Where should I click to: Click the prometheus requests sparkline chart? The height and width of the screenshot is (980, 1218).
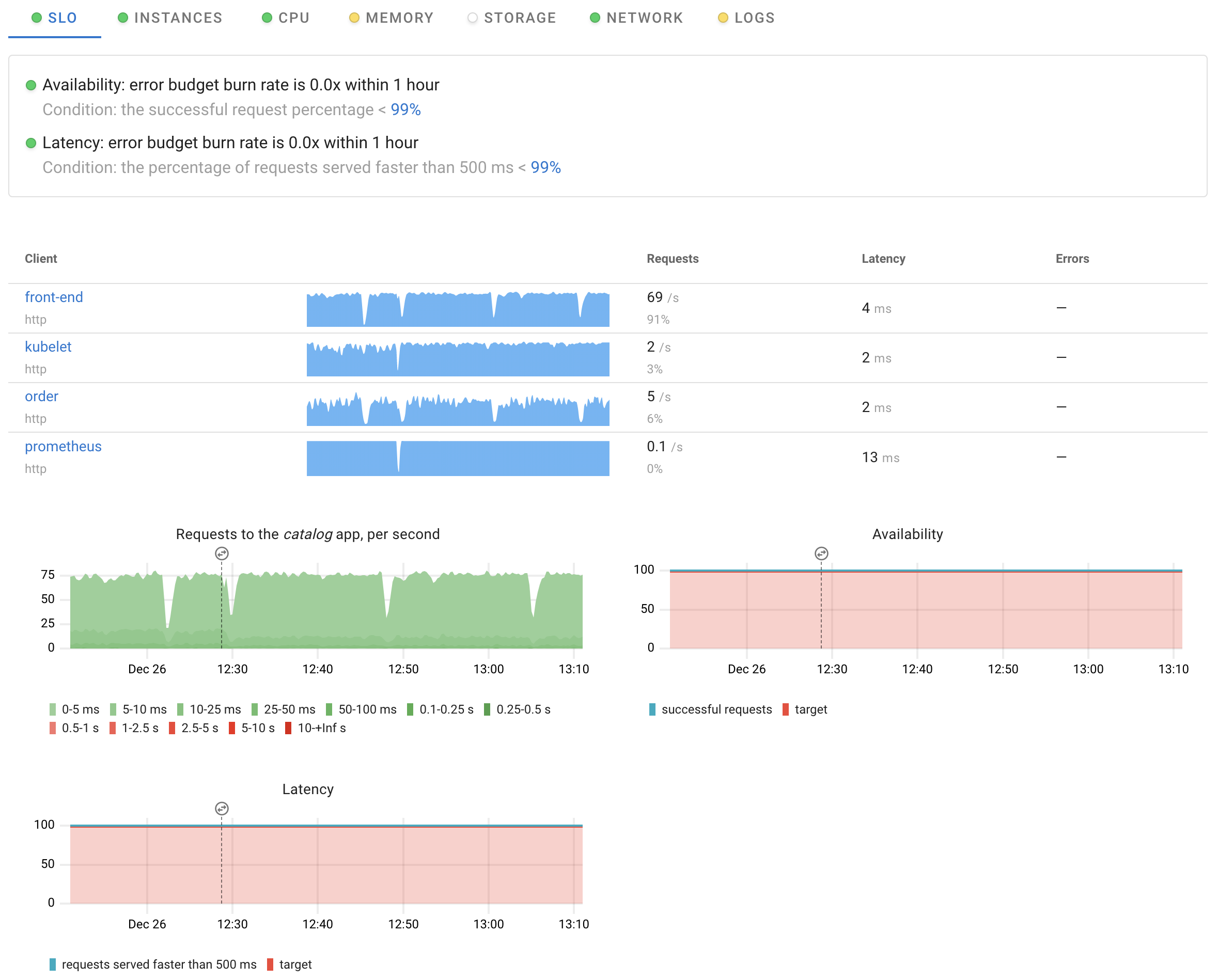click(x=458, y=458)
